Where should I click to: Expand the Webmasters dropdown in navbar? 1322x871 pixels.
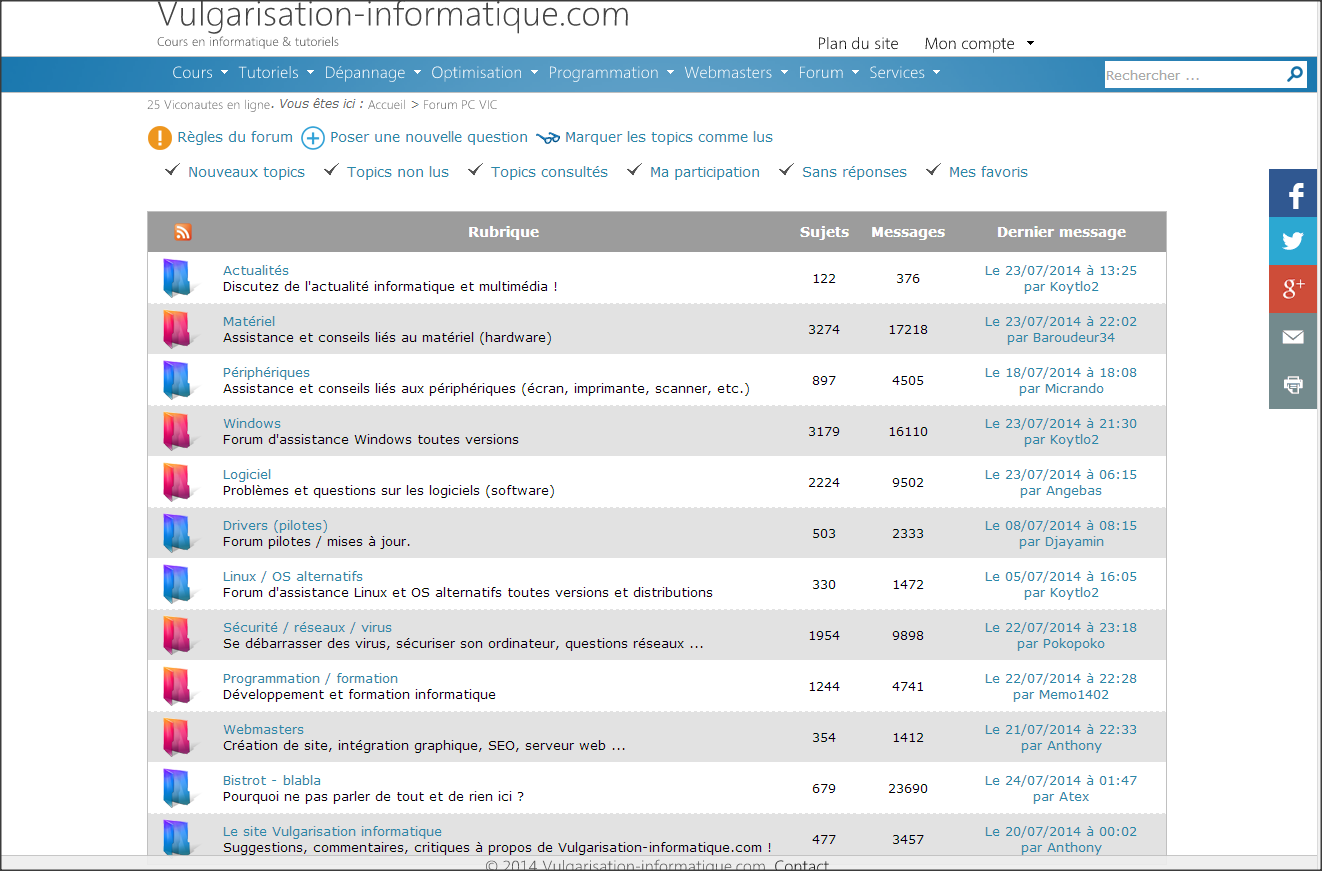pos(736,73)
